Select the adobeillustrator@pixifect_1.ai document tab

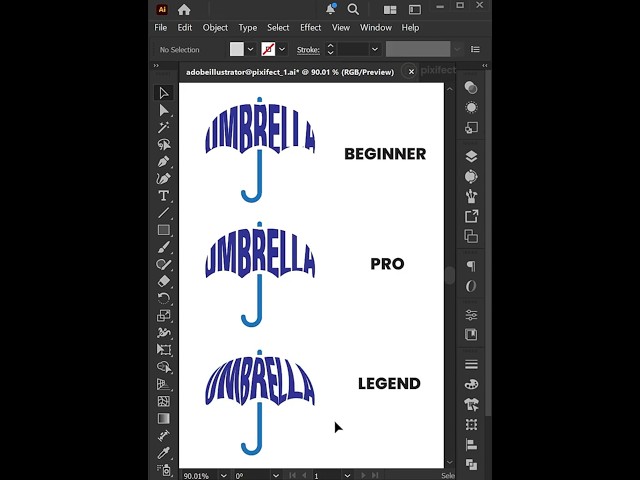pyautogui.click(x=290, y=72)
